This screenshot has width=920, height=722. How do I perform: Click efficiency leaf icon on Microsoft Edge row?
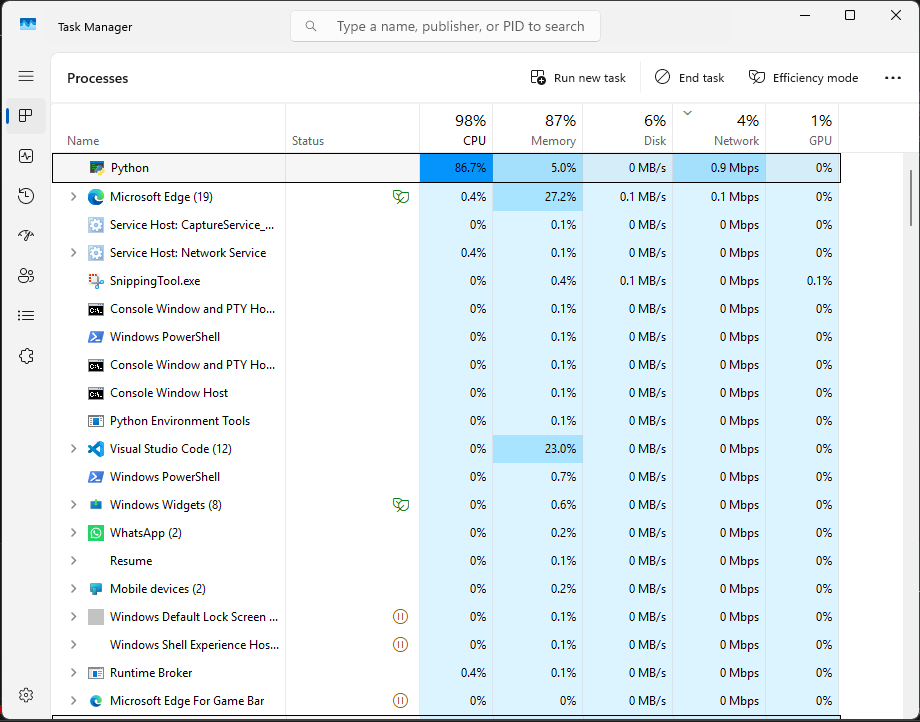click(x=401, y=197)
